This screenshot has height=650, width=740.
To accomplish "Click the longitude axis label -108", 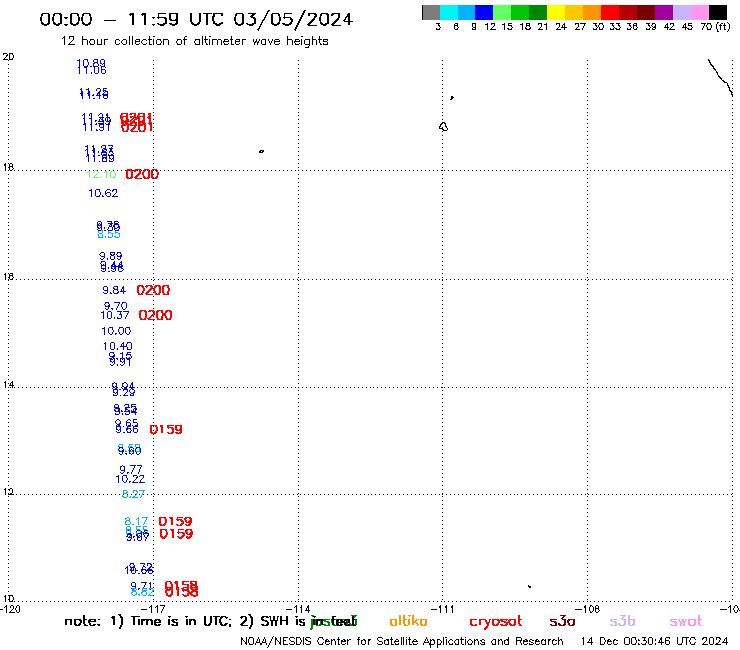I will click(589, 609).
